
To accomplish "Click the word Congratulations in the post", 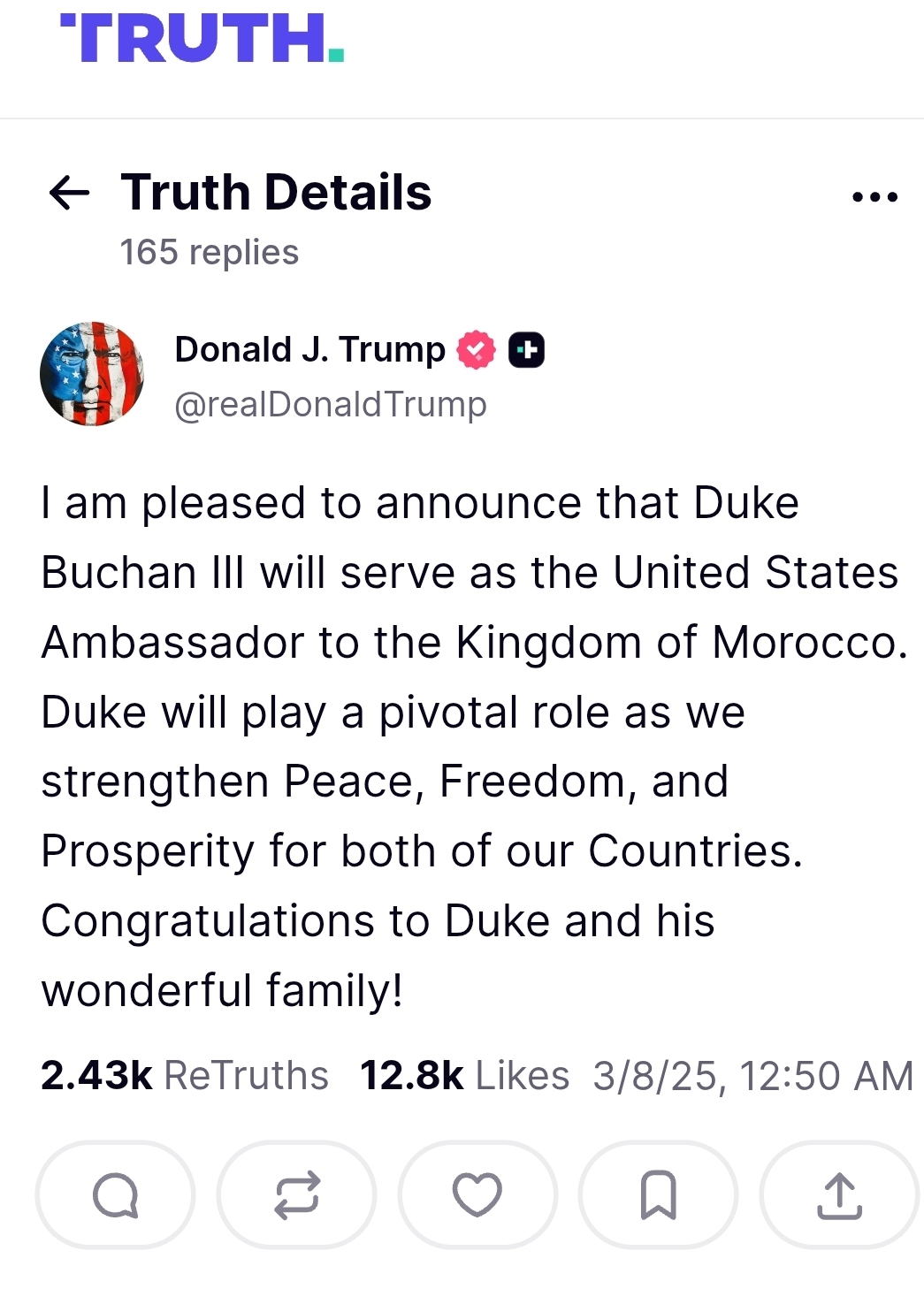I will pos(209,921).
